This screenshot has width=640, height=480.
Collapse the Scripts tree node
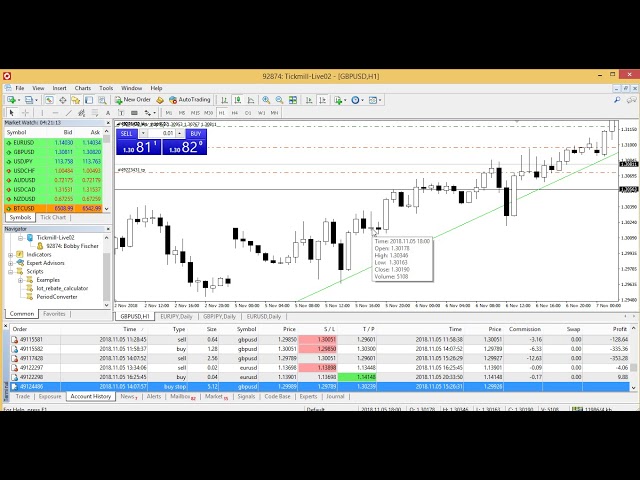coord(11,272)
